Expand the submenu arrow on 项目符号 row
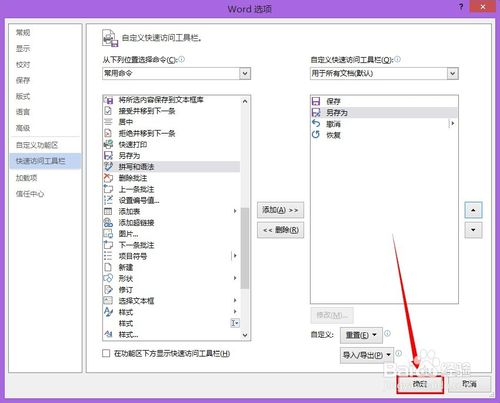 coord(235,256)
